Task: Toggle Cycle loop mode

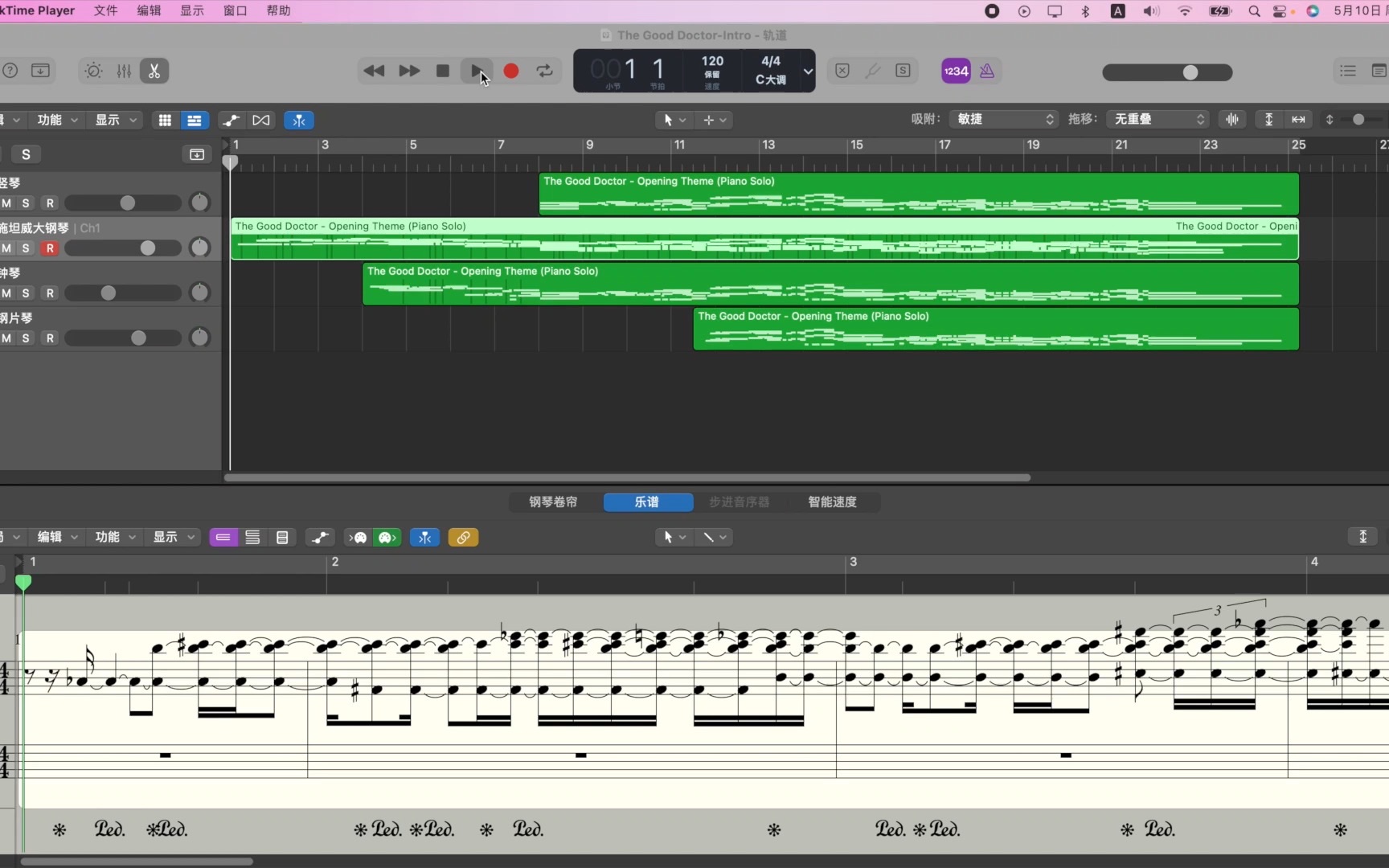Action: (545, 71)
